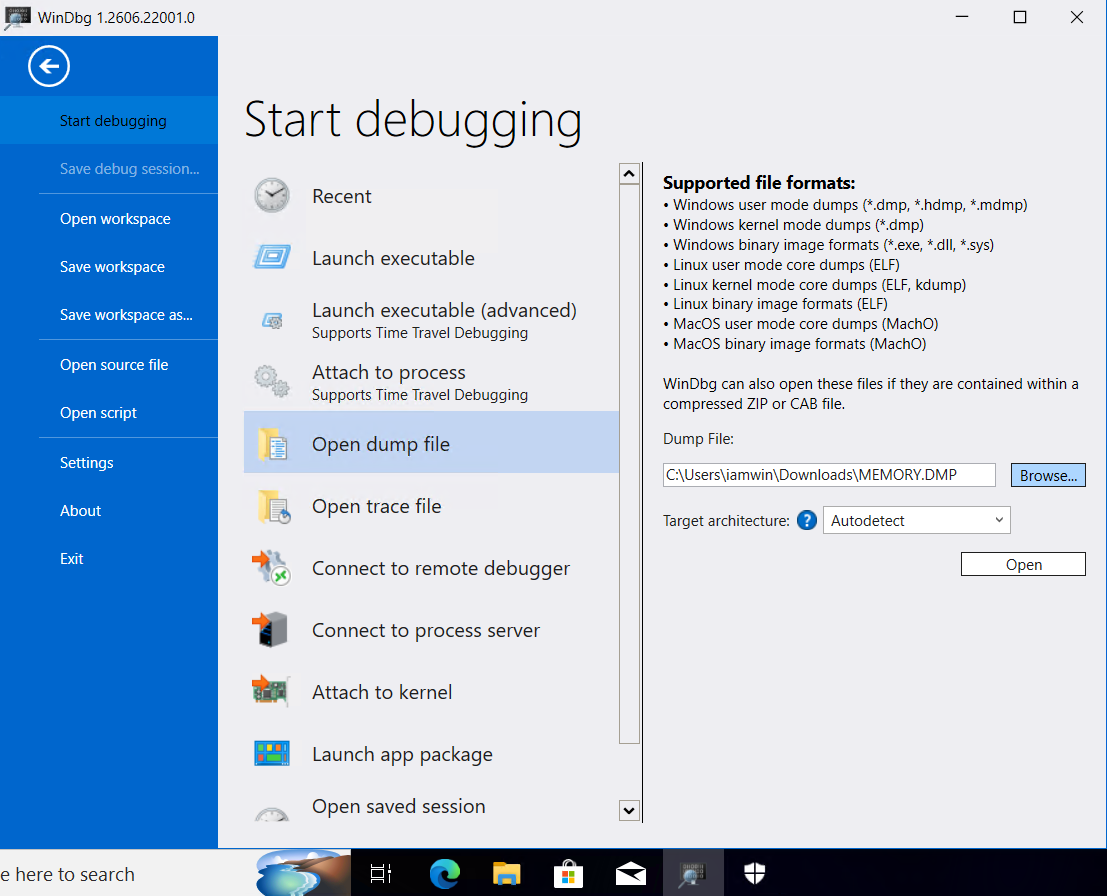Viewport: 1107px width, 896px height.
Task: Open the About page from the sidebar
Action: (x=80, y=511)
